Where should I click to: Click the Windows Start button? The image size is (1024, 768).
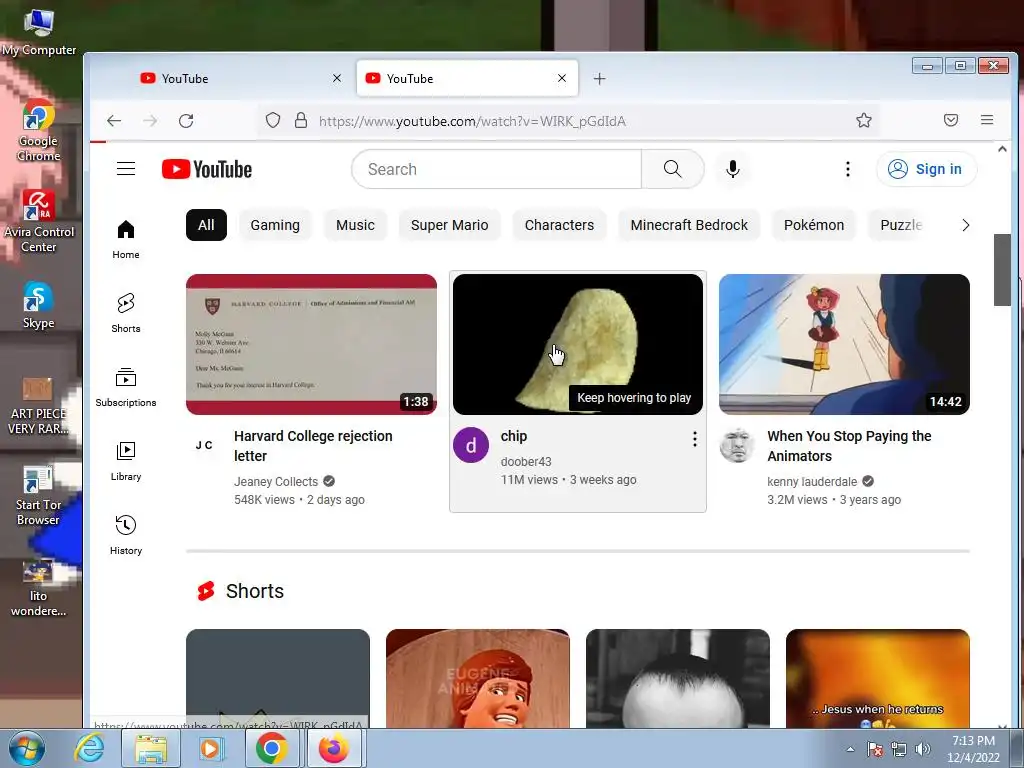point(27,748)
